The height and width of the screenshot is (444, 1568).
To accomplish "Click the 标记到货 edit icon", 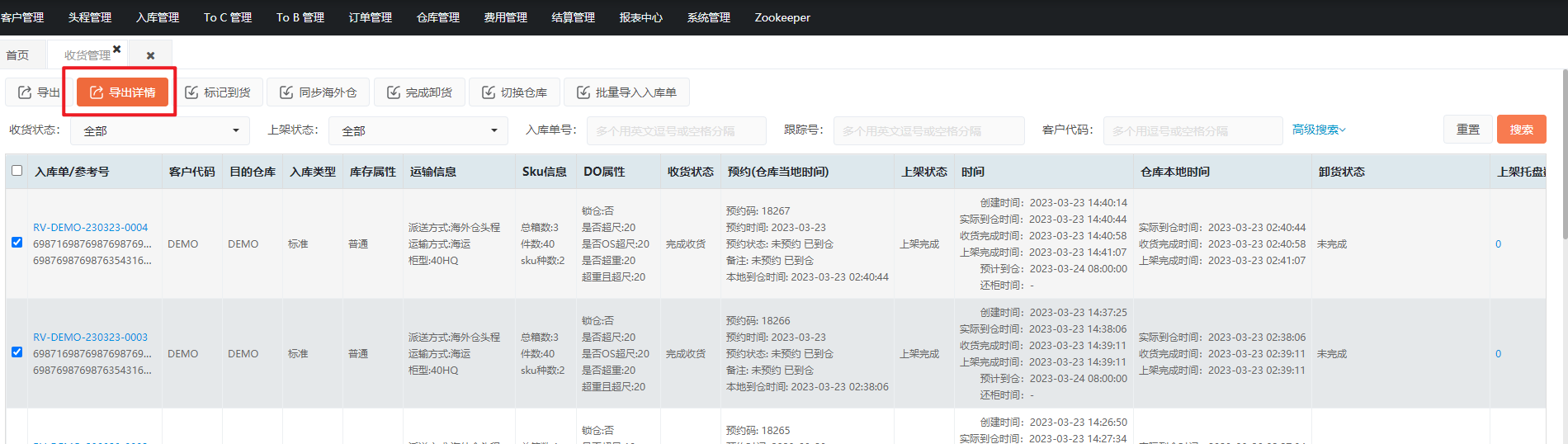I will 191,92.
